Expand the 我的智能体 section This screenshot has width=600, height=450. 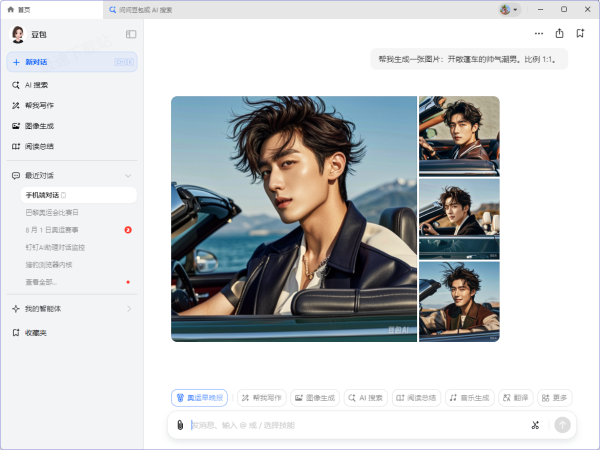128,309
